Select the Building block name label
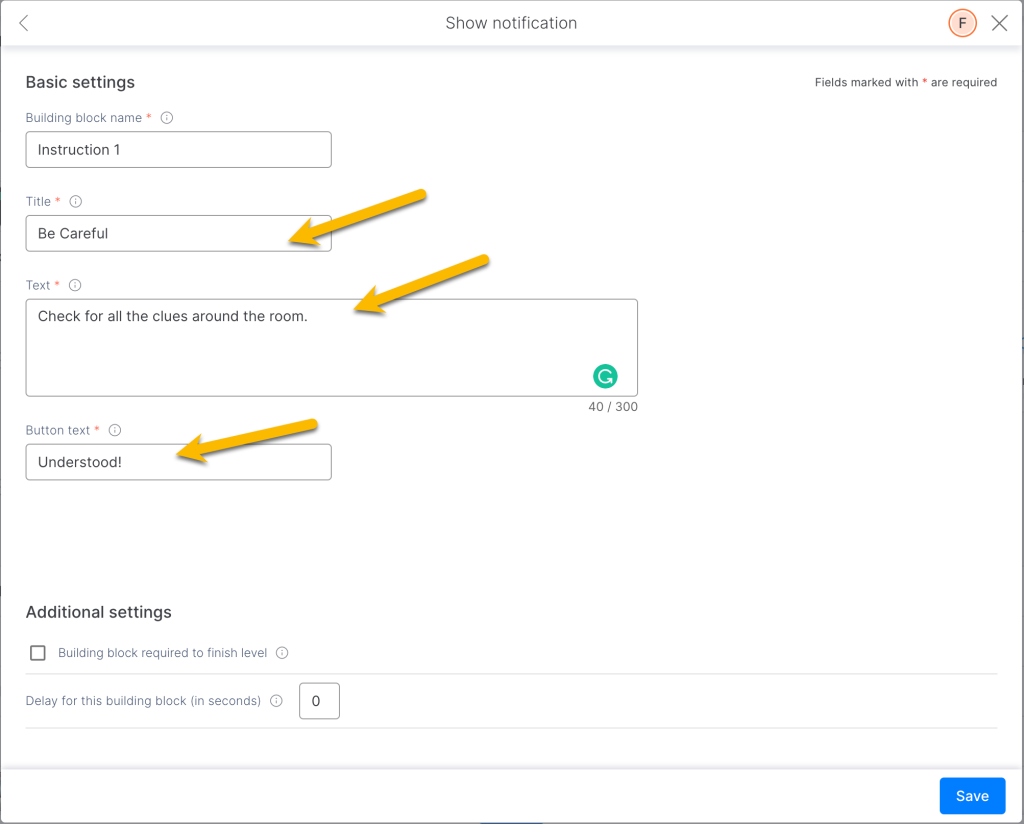Image resolution: width=1024 pixels, height=824 pixels. 84,118
